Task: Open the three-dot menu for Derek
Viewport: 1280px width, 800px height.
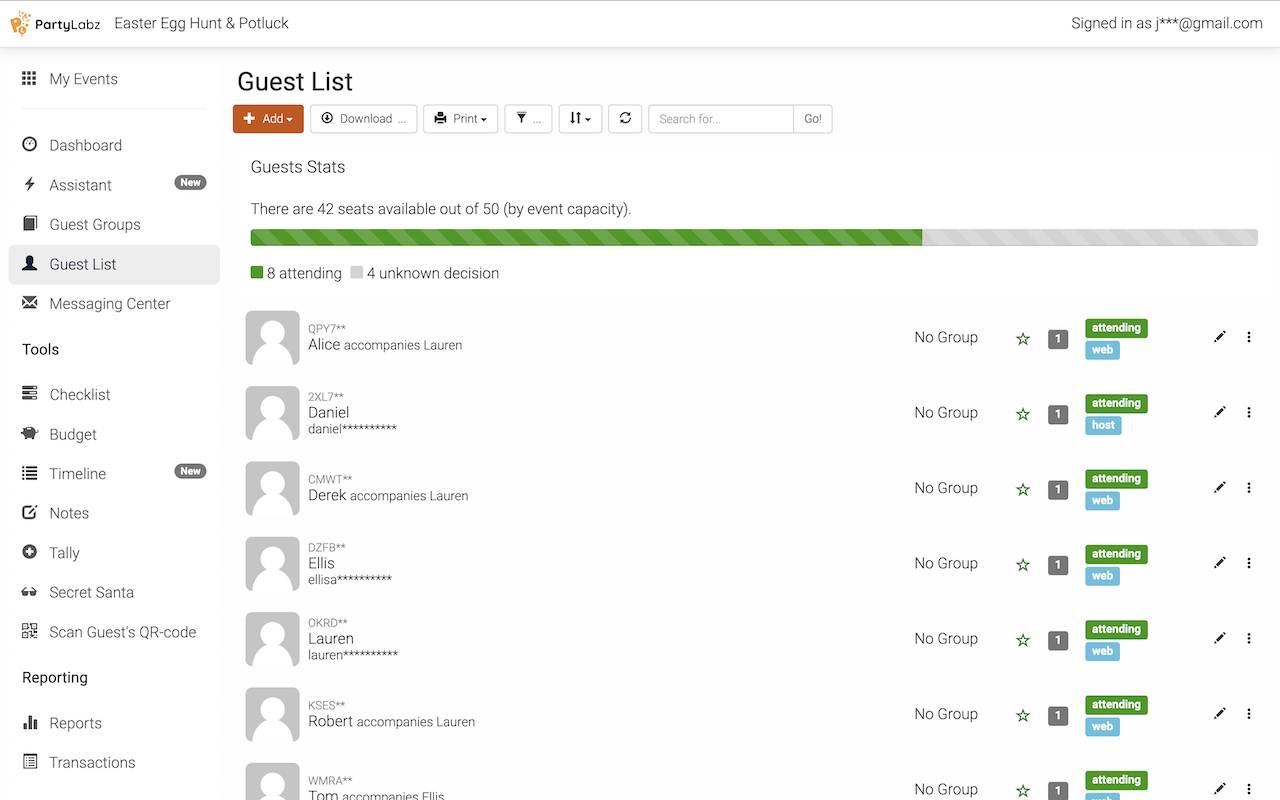Action: click(x=1249, y=488)
